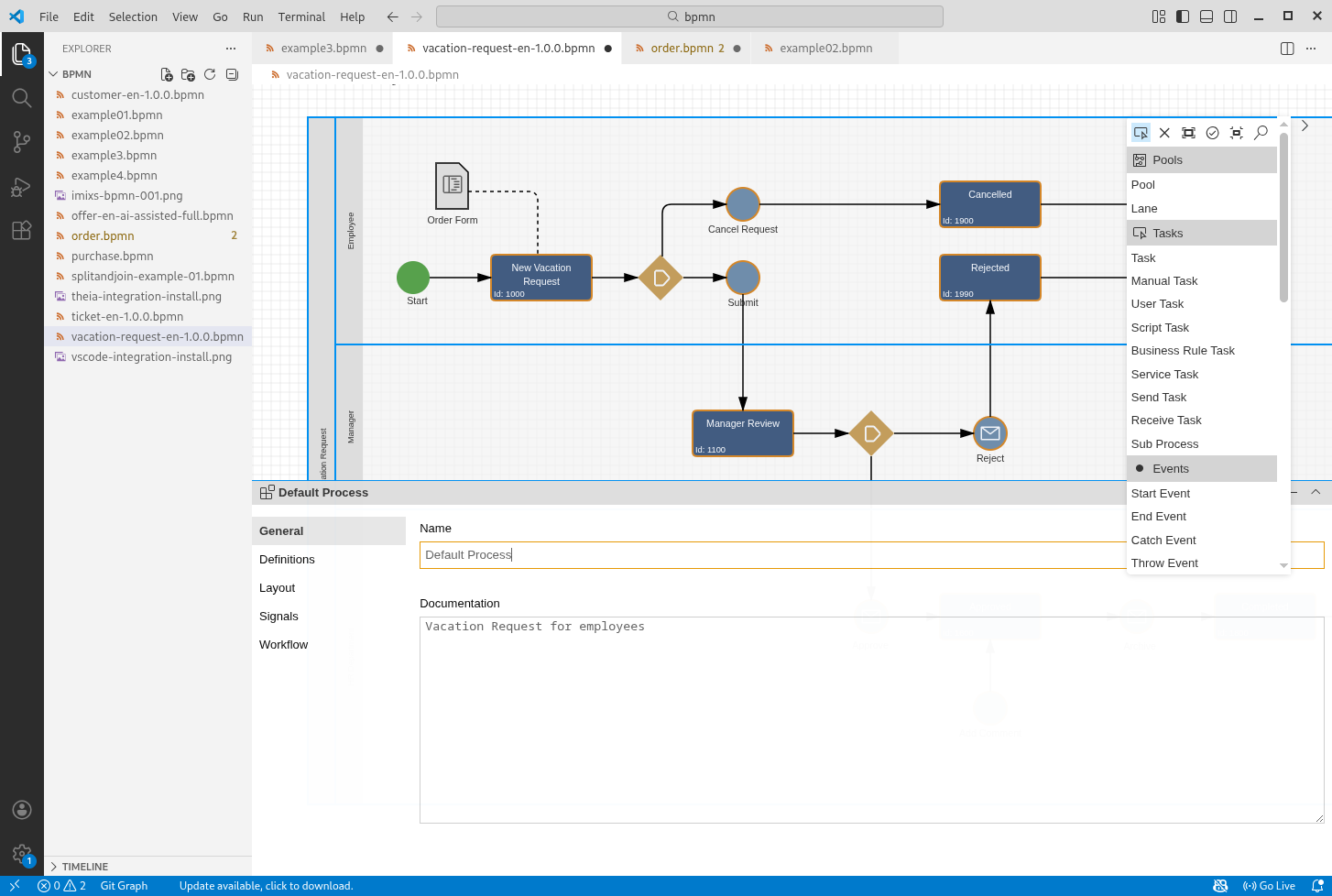The image size is (1332, 896).
Task: Refresh the Explorer file list
Action: pyautogui.click(x=210, y=74)
